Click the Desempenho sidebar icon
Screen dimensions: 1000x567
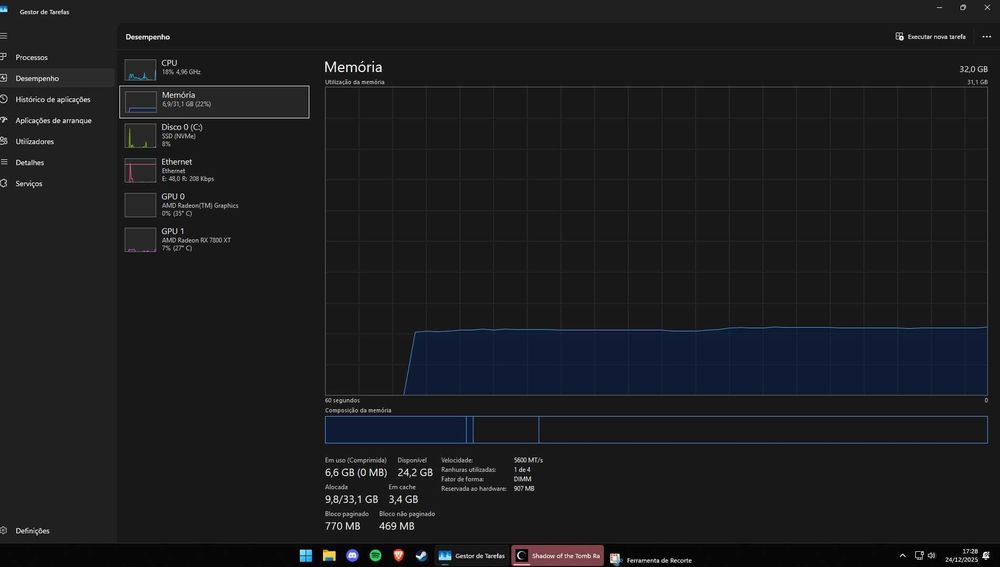4,78
